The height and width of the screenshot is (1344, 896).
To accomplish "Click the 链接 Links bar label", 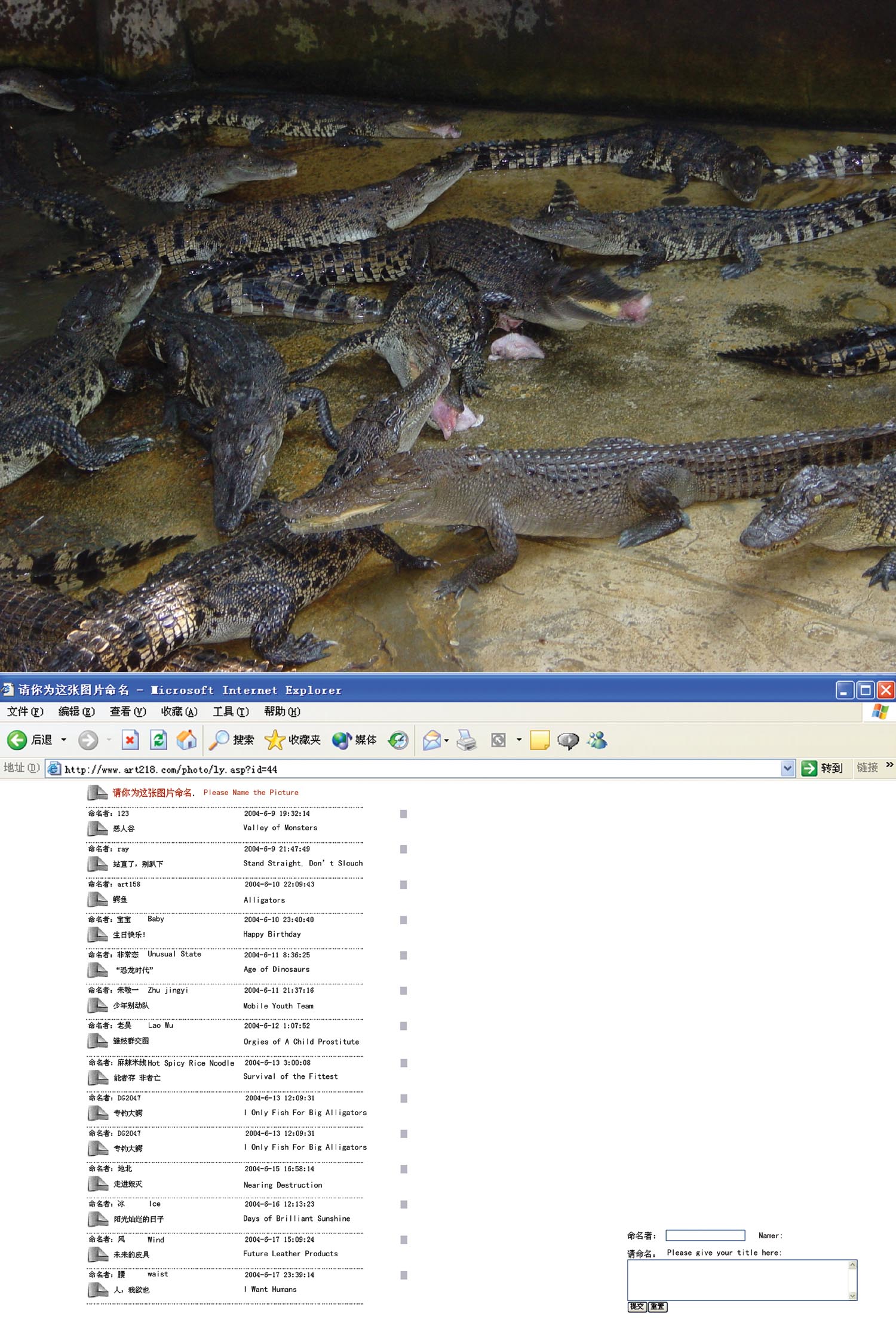I will [867, 768].
